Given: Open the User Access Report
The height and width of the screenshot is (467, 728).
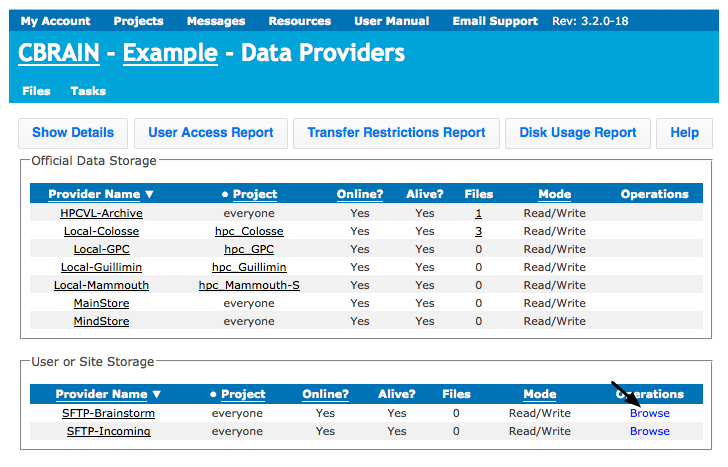Looking at the screenshot, I should point(211,133).
